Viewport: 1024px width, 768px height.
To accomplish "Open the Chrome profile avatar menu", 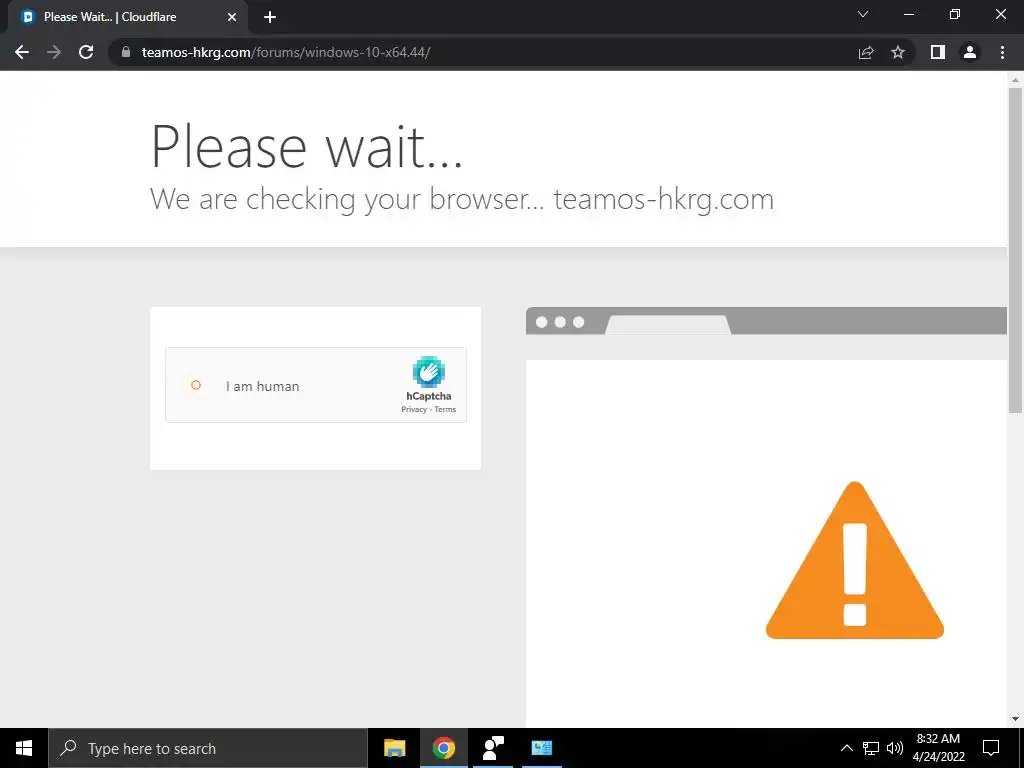I will 970,52.
